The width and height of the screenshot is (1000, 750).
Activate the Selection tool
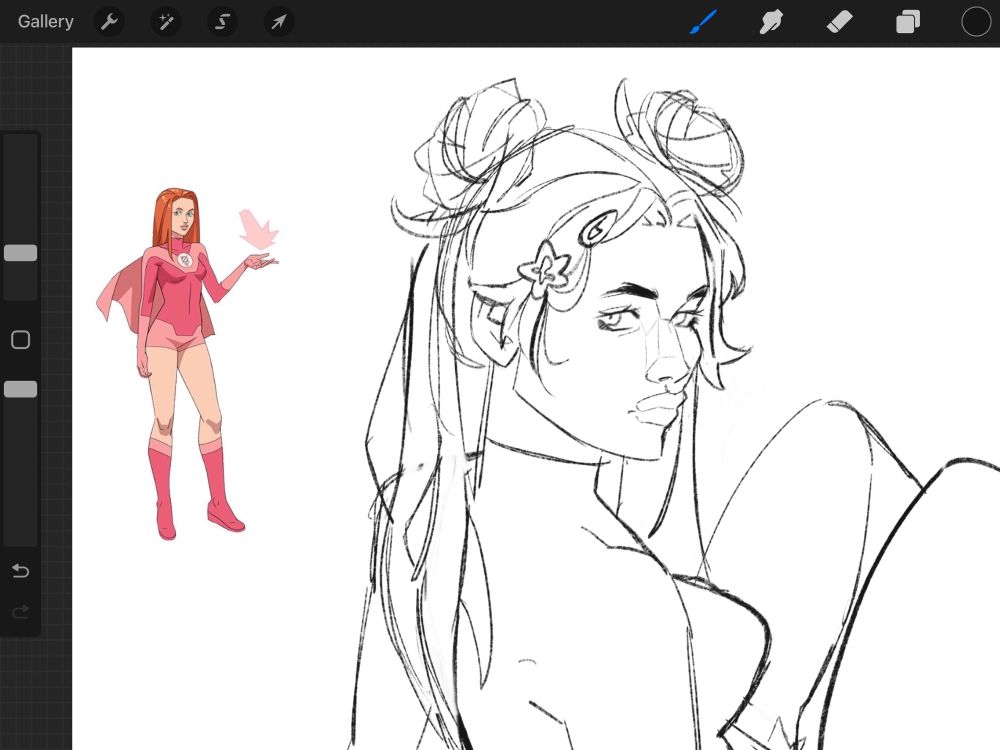click(222, 22)
